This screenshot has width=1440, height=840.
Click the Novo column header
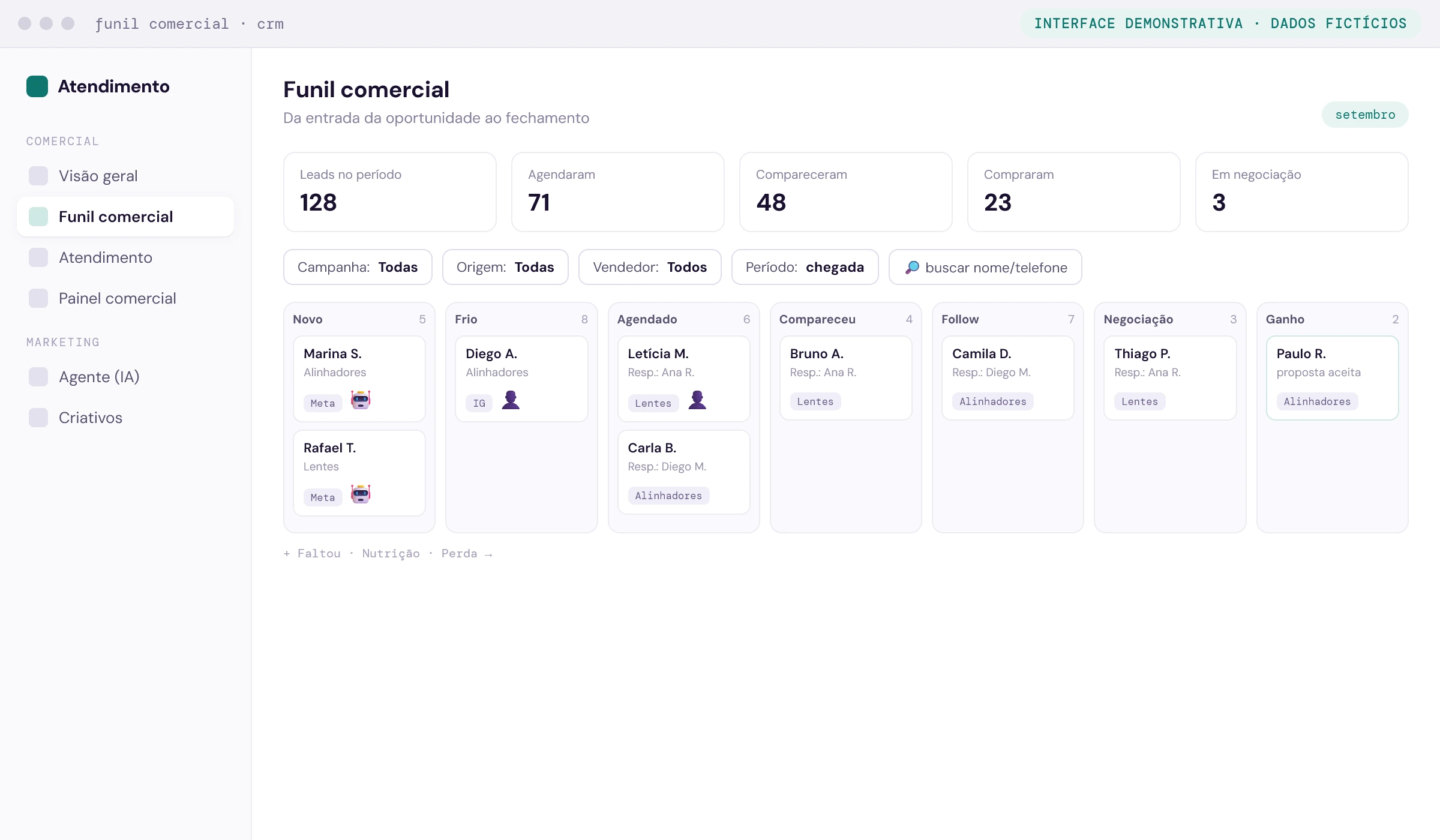click(x=359, y=319)
